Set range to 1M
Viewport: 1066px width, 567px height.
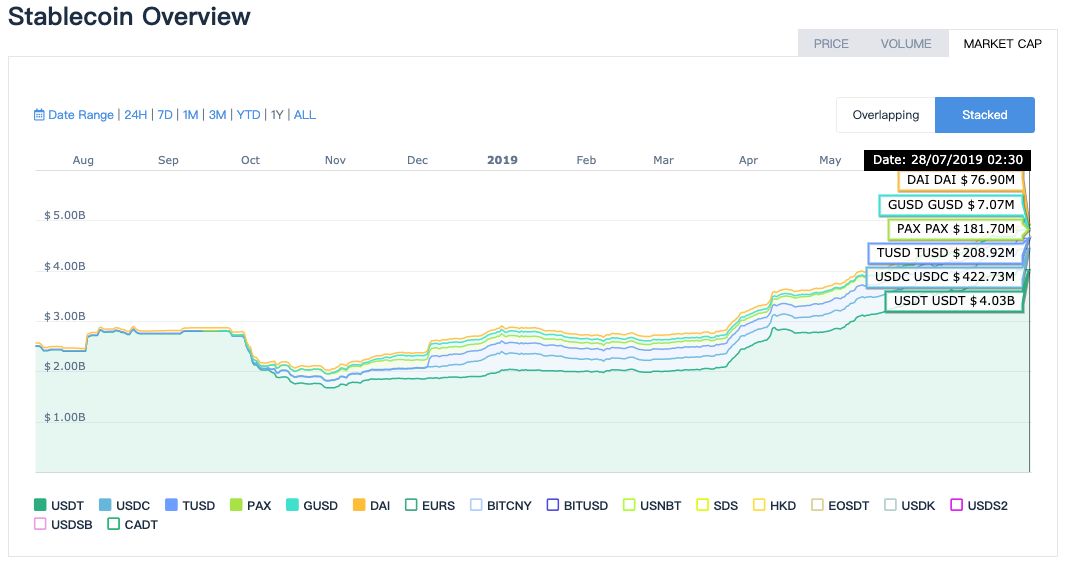(190, 115)
